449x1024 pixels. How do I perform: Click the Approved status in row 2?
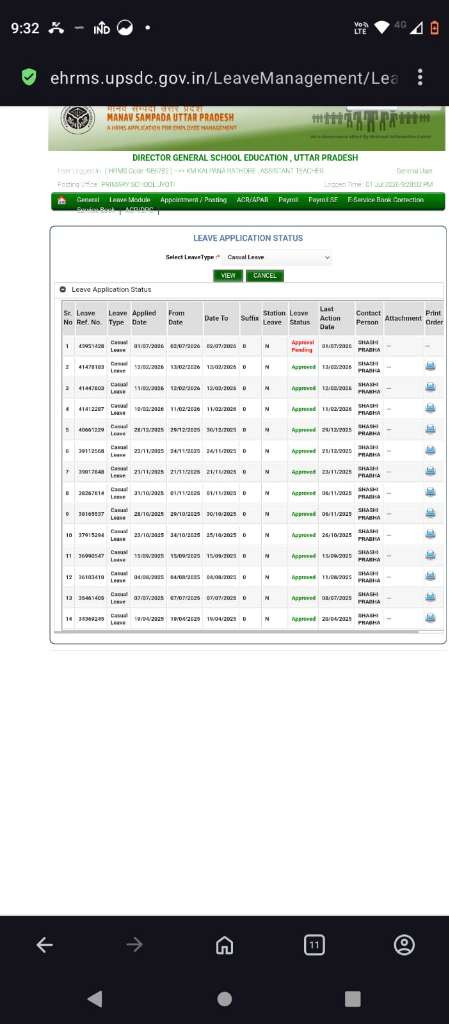(x=303, y=366)
